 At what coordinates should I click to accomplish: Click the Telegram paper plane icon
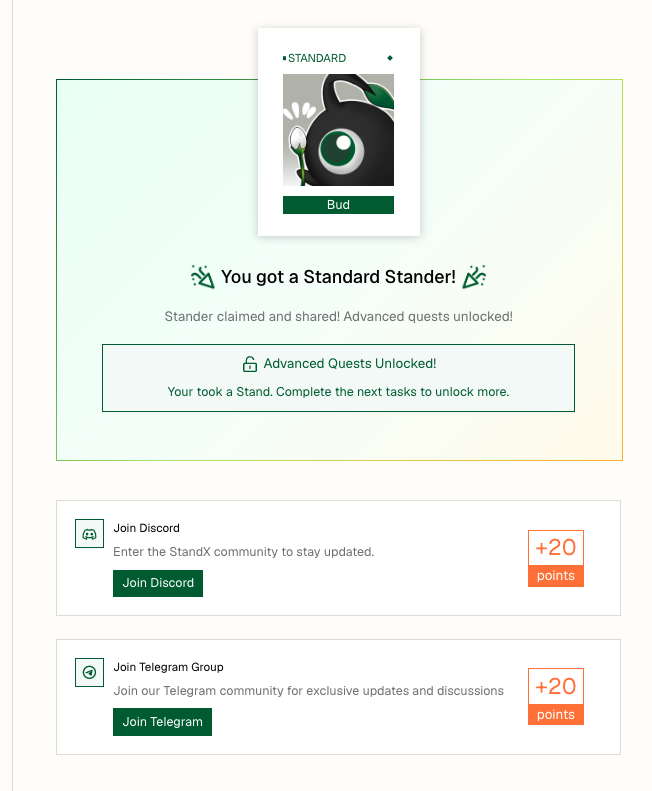89,673
